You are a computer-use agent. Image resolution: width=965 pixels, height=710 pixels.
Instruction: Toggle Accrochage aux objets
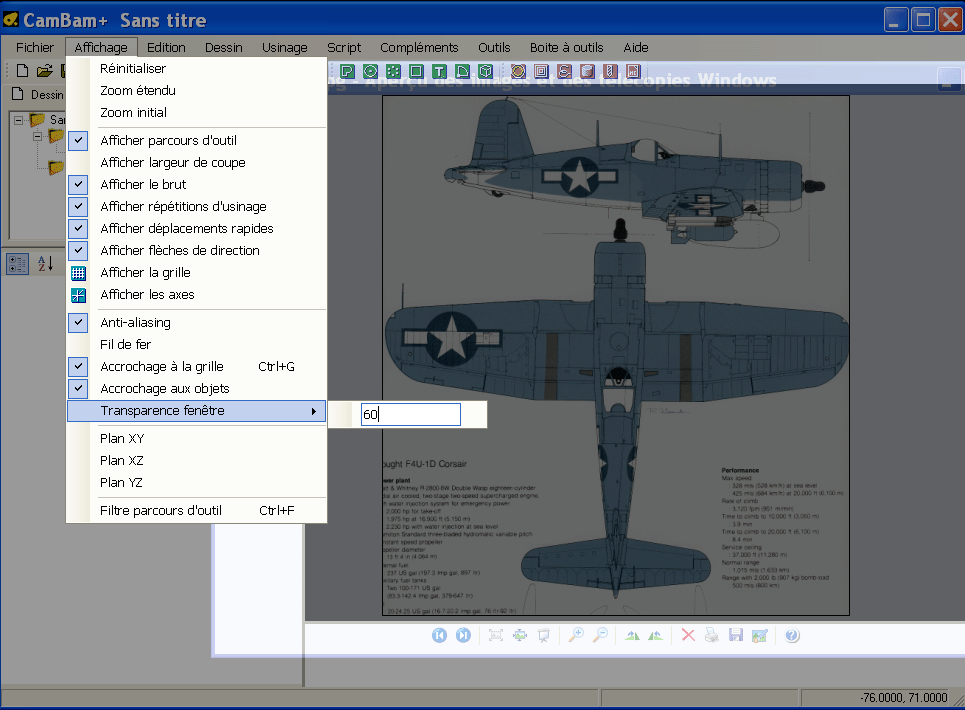196,389
